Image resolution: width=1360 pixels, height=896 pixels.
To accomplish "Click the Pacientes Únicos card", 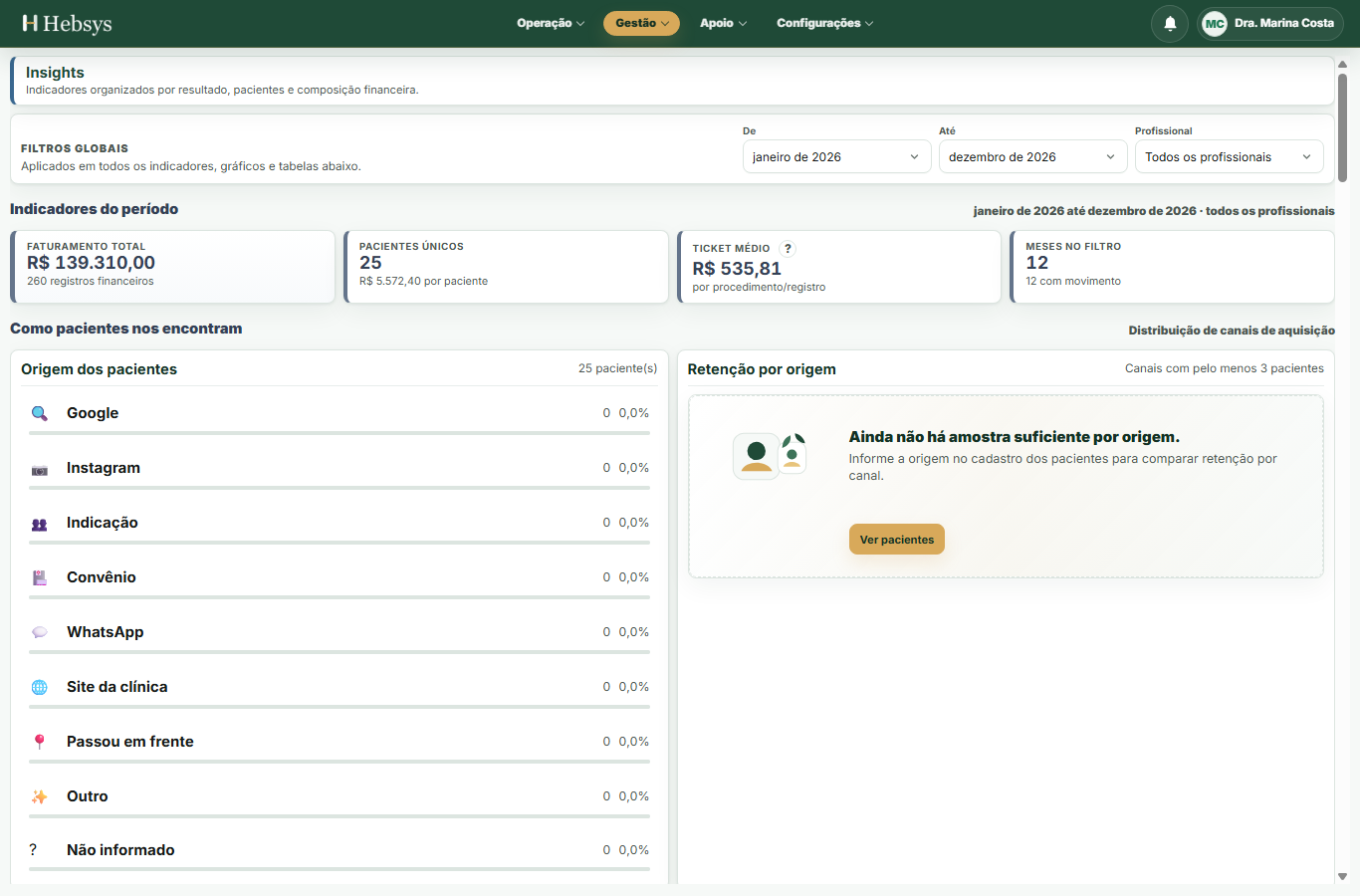I will [x=506, y=267].
